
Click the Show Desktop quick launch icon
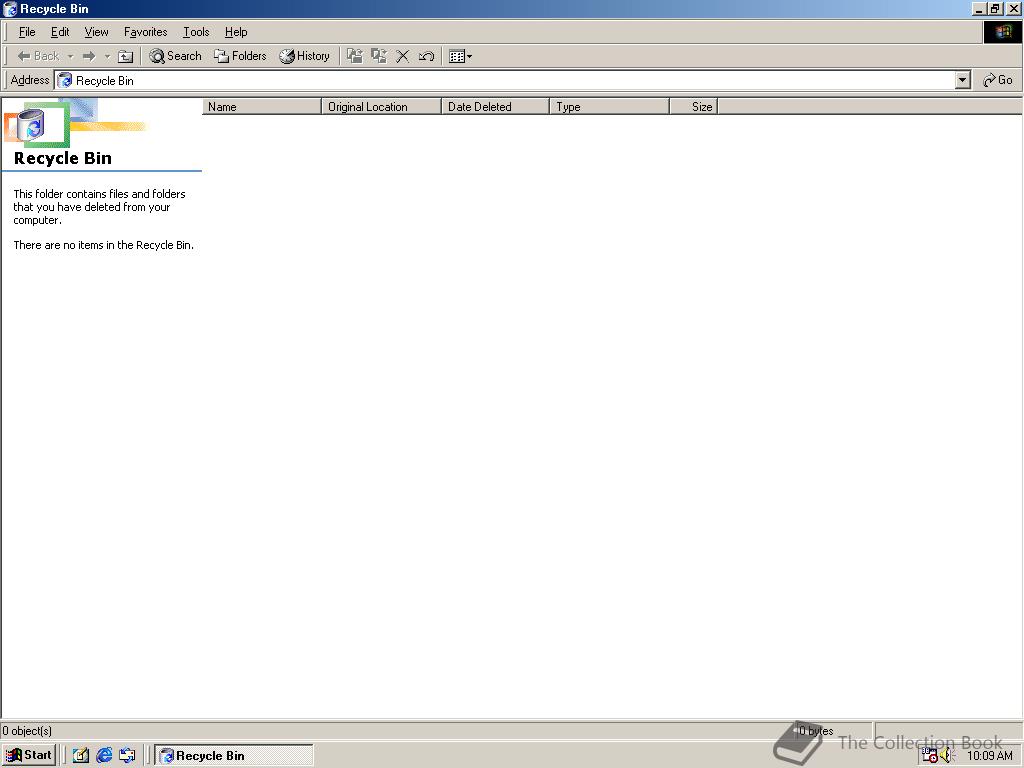(80, 756)
